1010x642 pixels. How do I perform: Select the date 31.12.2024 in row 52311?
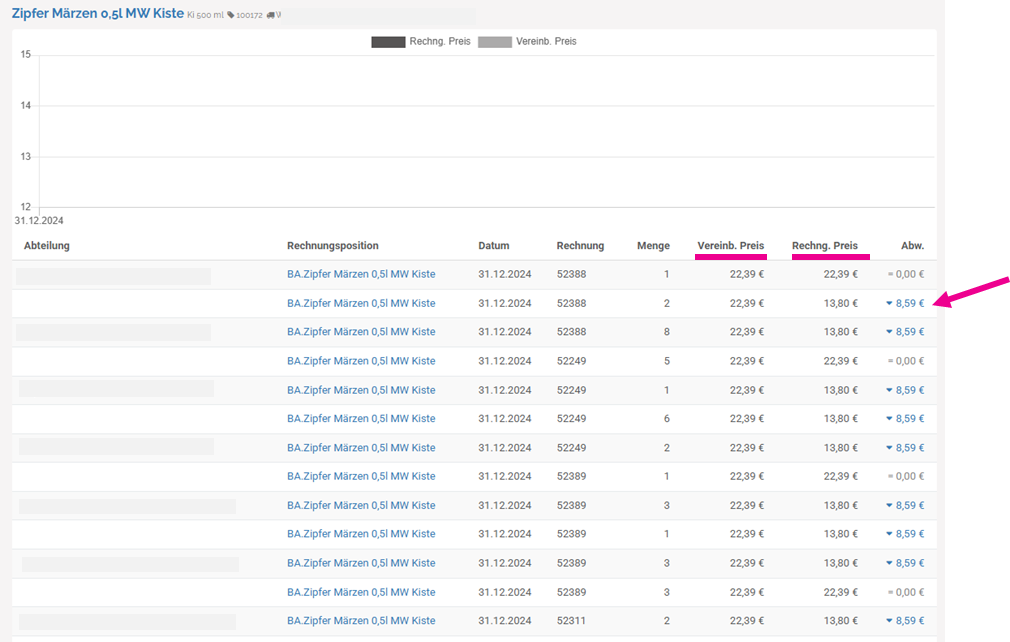504,621
